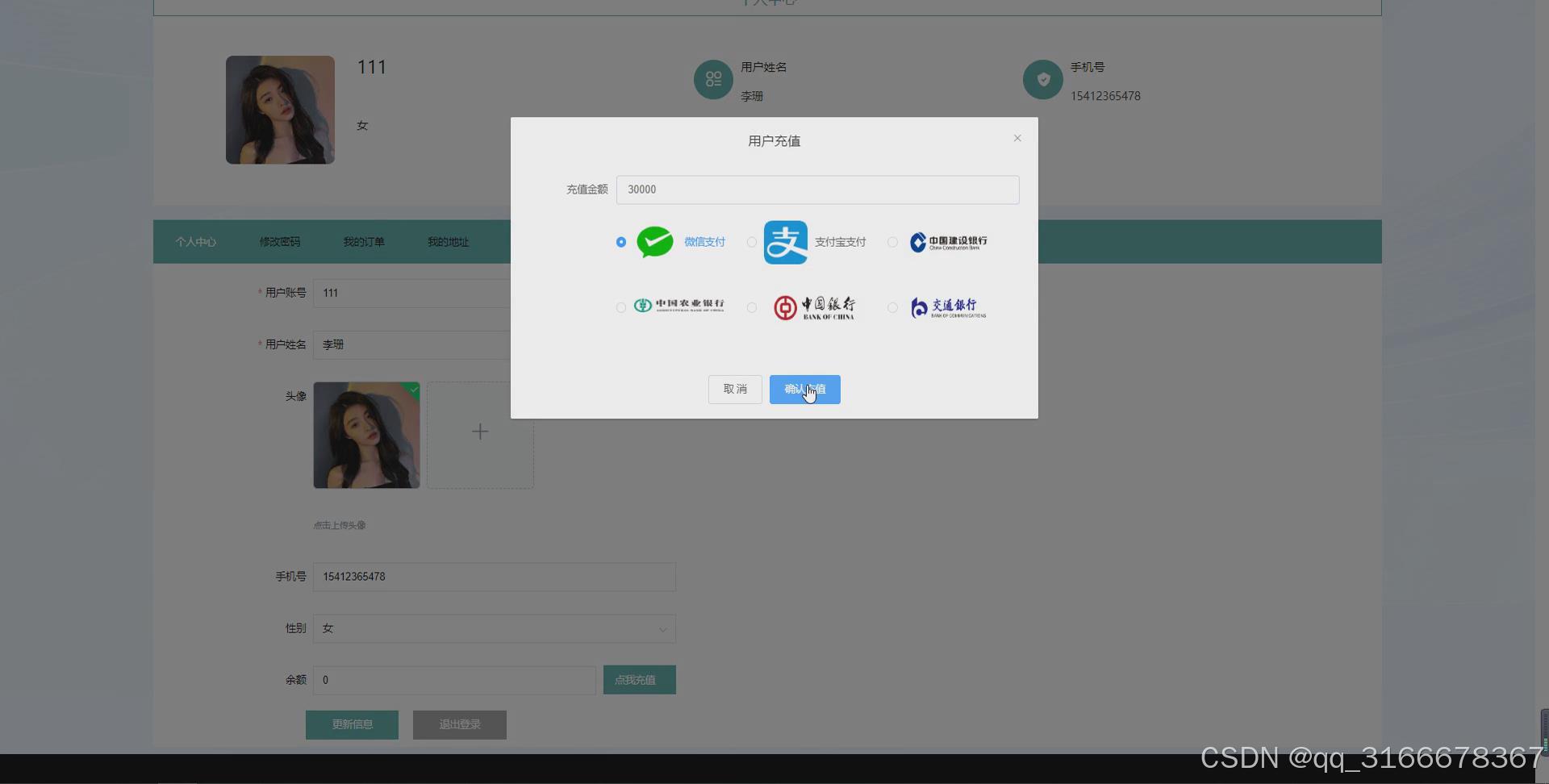Select the 中国农业银行 radio button
1549x784 pixels.
620,307
